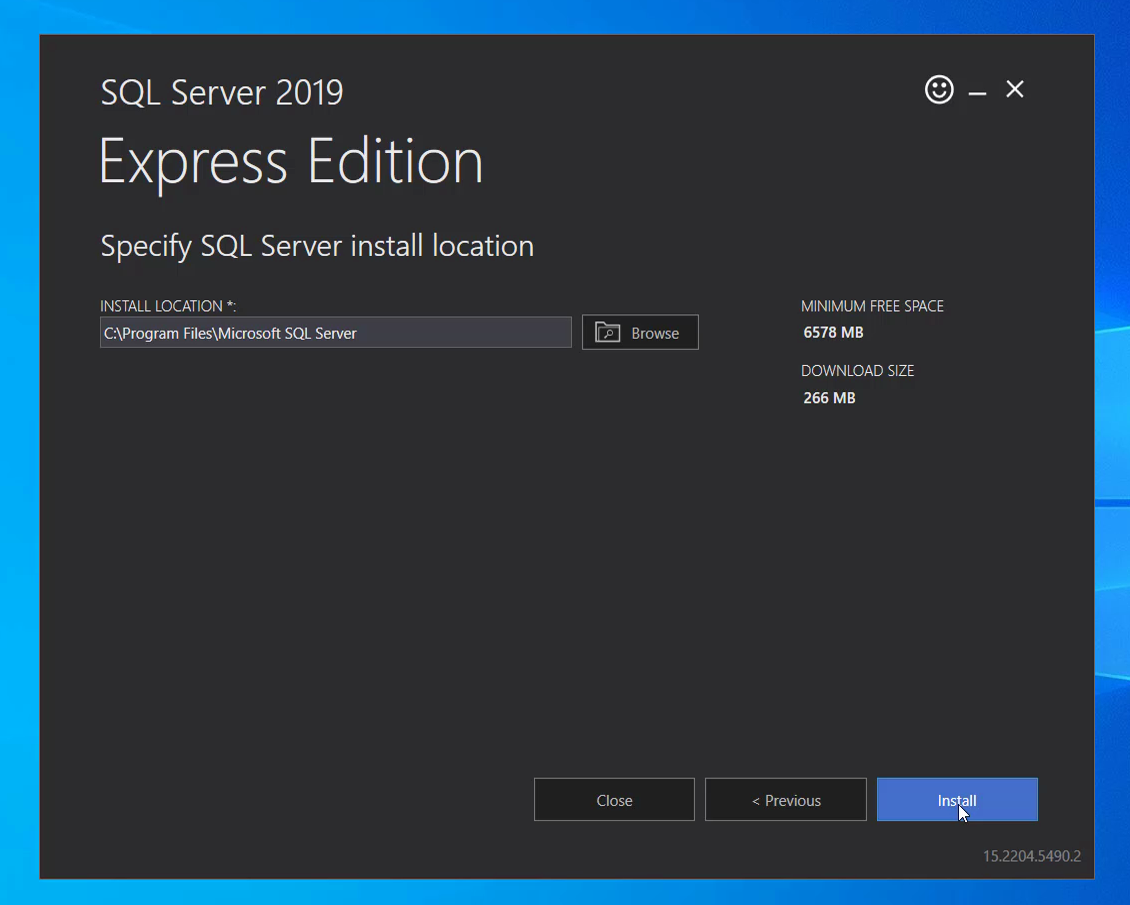Click the folder icon on the Browse button
1130x905 pixels.
(607, 333)
